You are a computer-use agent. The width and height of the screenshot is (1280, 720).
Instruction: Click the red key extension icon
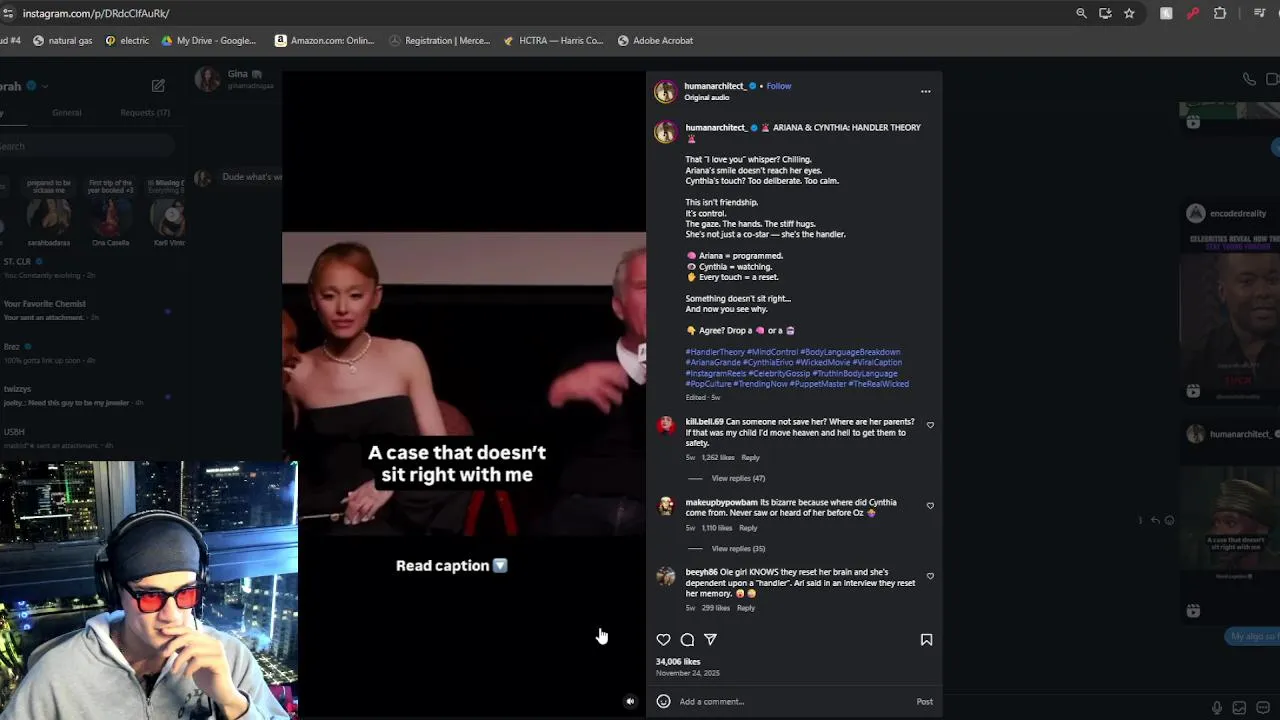(1193, 13)
